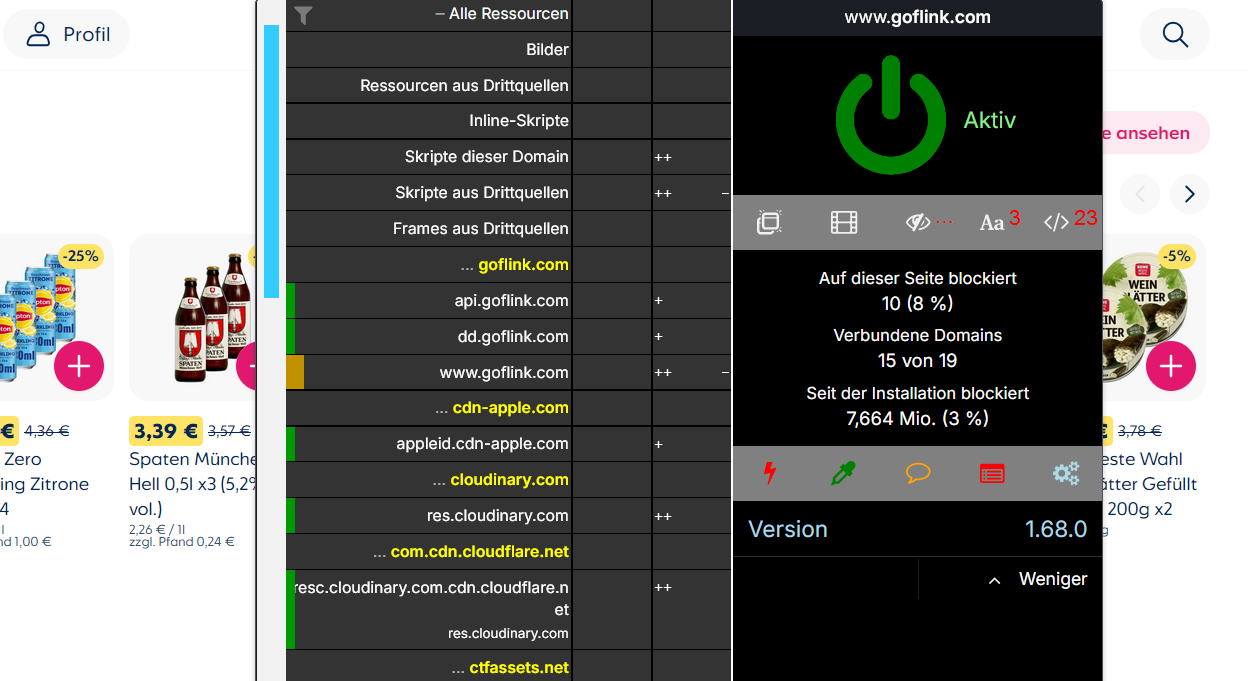The image size is (1248, 681).
Task: Click the Spaten Münchner Hell product title
Action: tap(193, 483)
